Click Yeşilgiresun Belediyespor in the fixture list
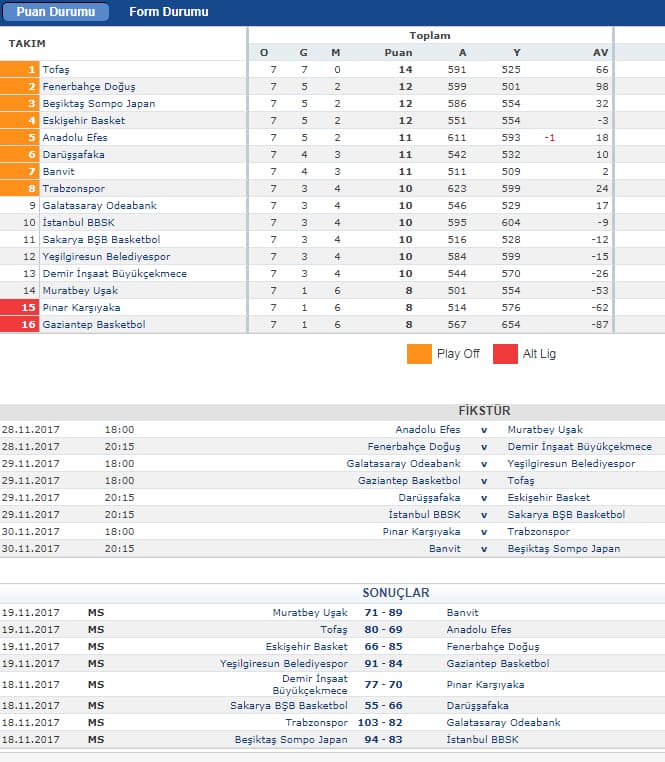 tap(571, 464)
